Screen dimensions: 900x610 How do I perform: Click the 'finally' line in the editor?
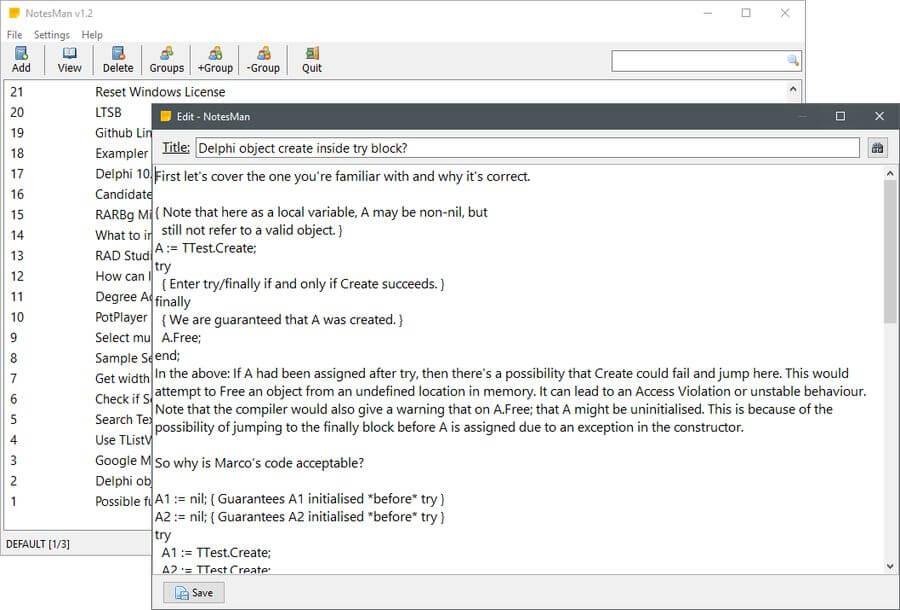pyautogui.click(x=173, y=302)
